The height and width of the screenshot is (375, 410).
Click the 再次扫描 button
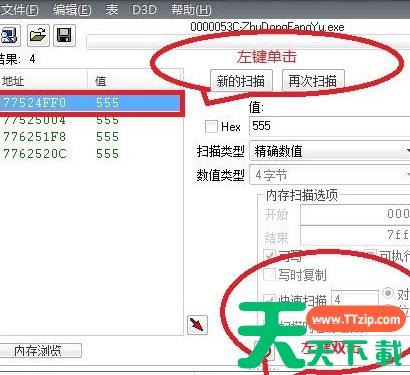coord(313,81)
